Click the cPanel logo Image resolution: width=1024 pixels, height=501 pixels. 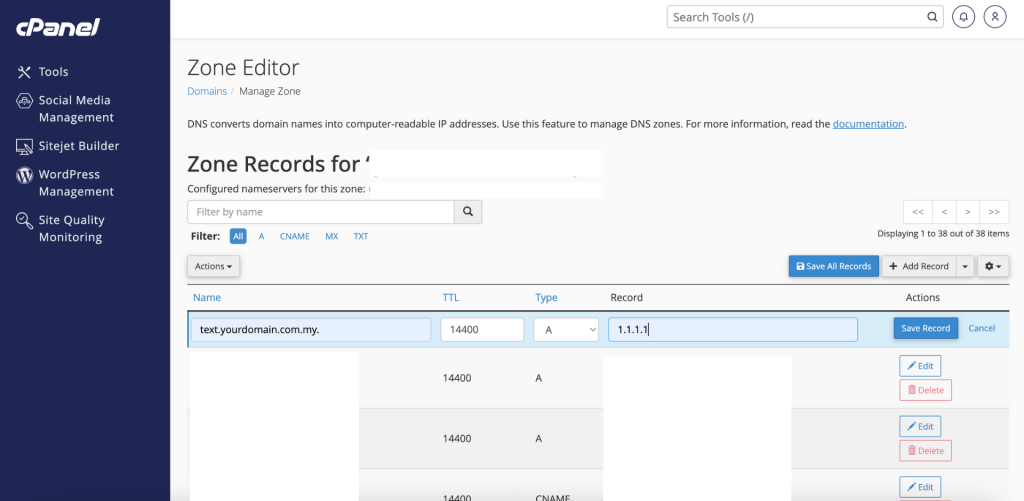pyautogui.click(x=57, y=28)
